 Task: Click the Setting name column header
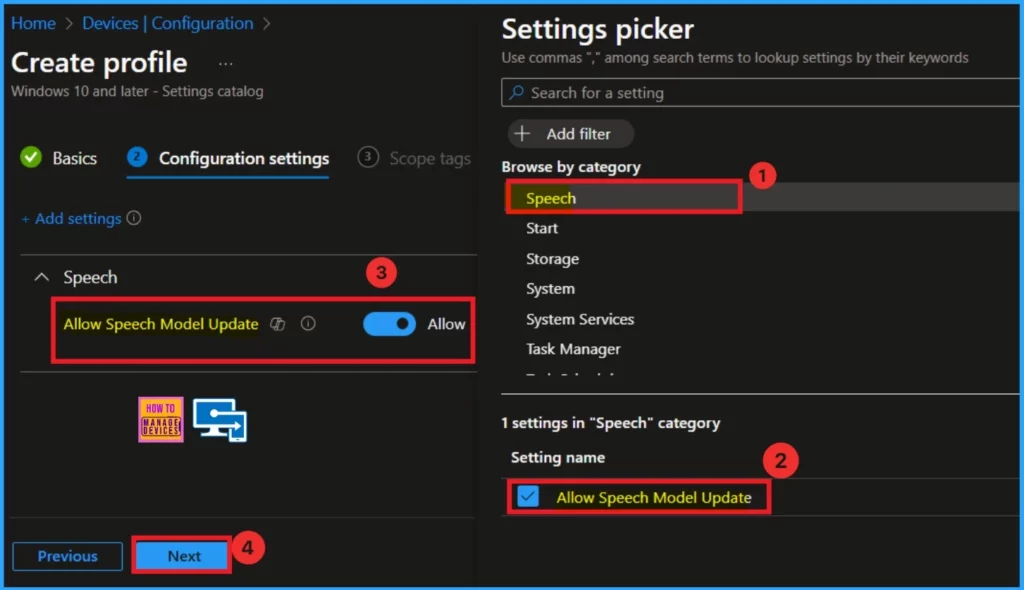click(x=558, y=457)
